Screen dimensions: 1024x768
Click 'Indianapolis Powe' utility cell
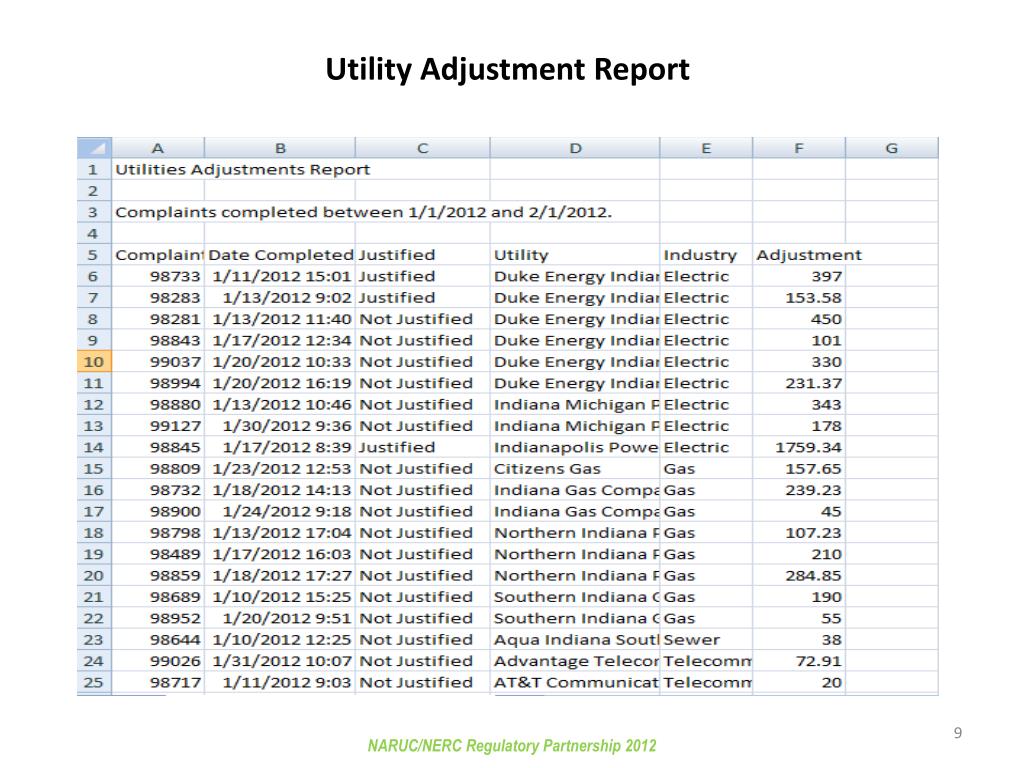pyautogui.click(x=575, y=447)
